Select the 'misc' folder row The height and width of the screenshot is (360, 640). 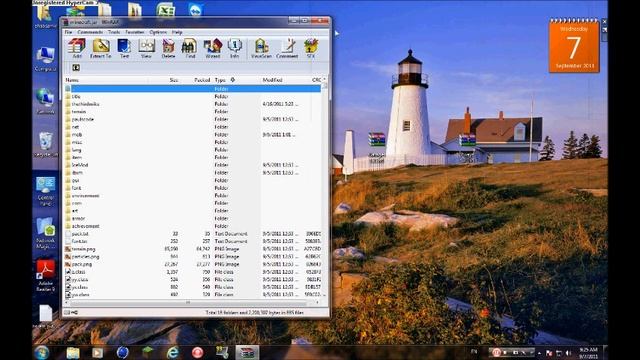pyautogui.click(x=193, y=142)
